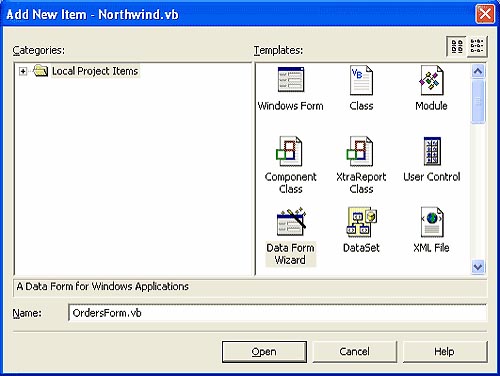The height and width of the screenshot is (376, 500).
Task: Select the Module template icon
Action: point(431,80)
